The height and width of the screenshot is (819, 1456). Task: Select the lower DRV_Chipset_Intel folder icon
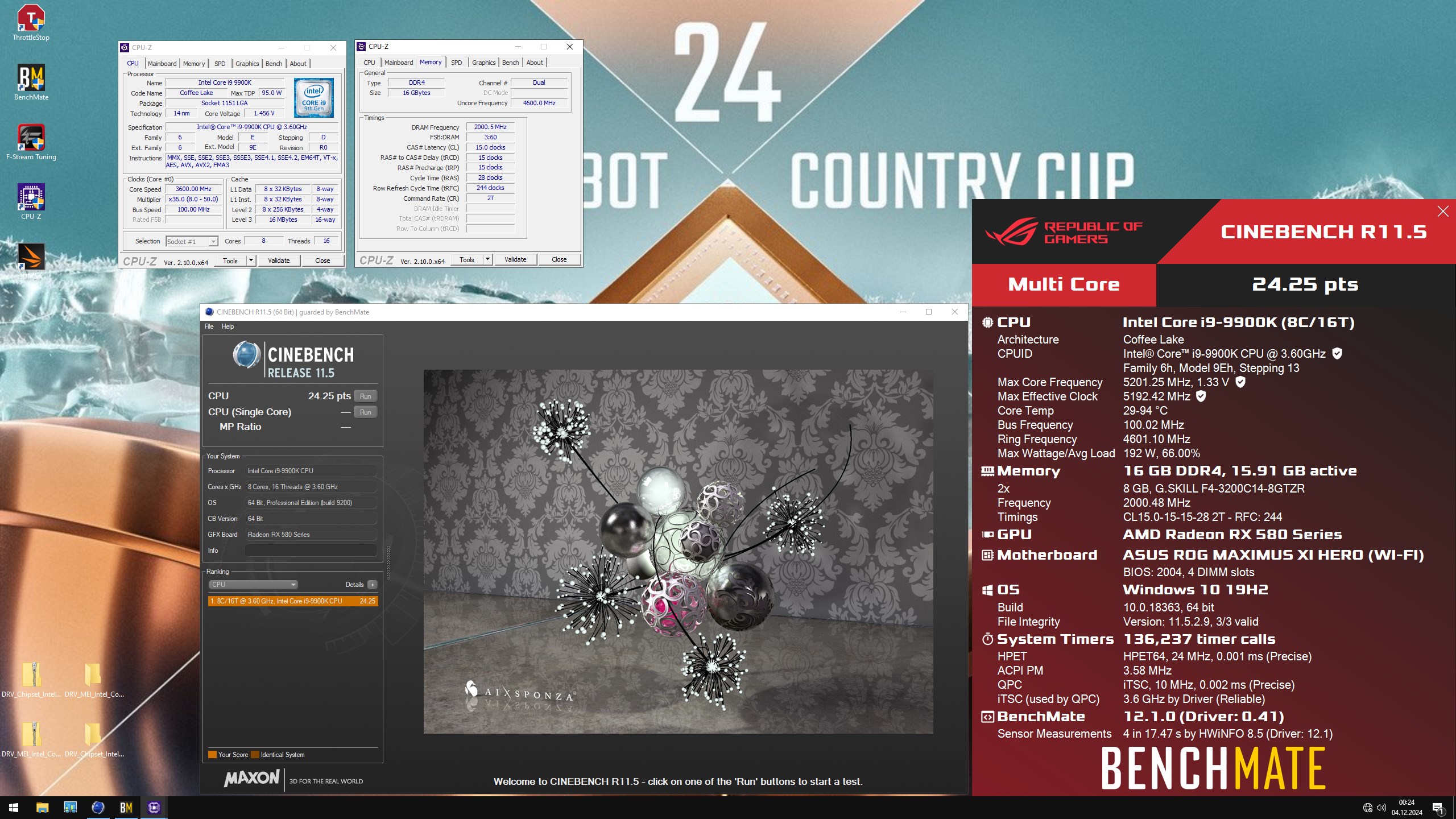point(93,734)
